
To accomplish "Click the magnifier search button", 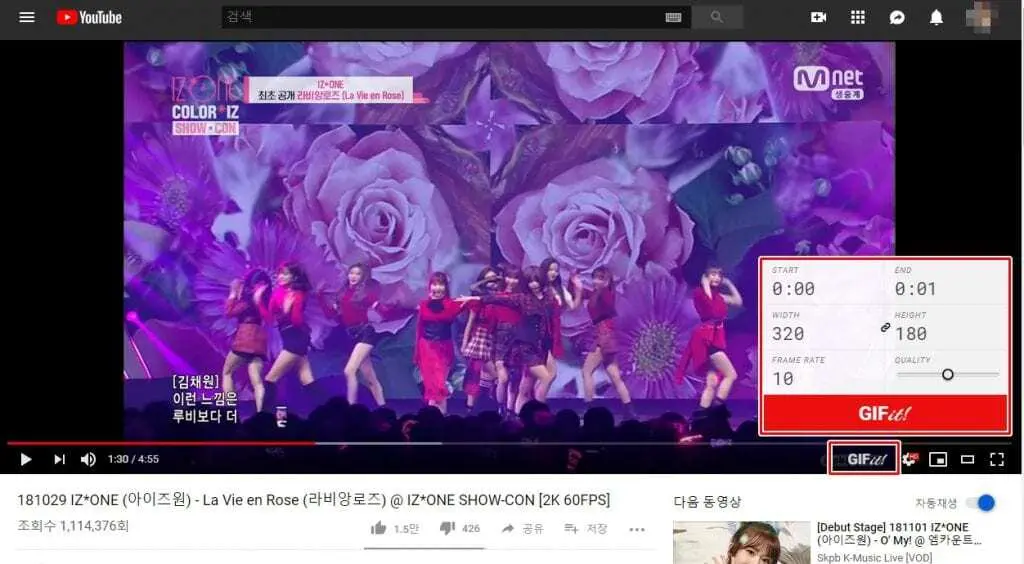I will tap(717, 17).
